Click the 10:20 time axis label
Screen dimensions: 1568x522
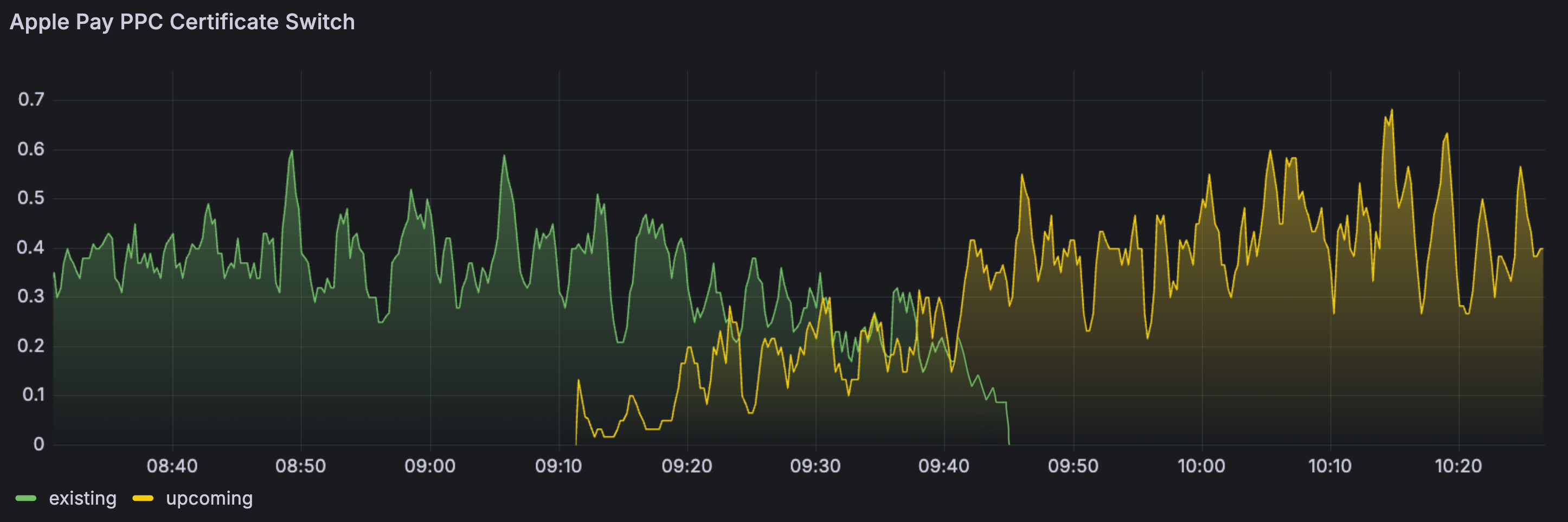pos(1458,466)
